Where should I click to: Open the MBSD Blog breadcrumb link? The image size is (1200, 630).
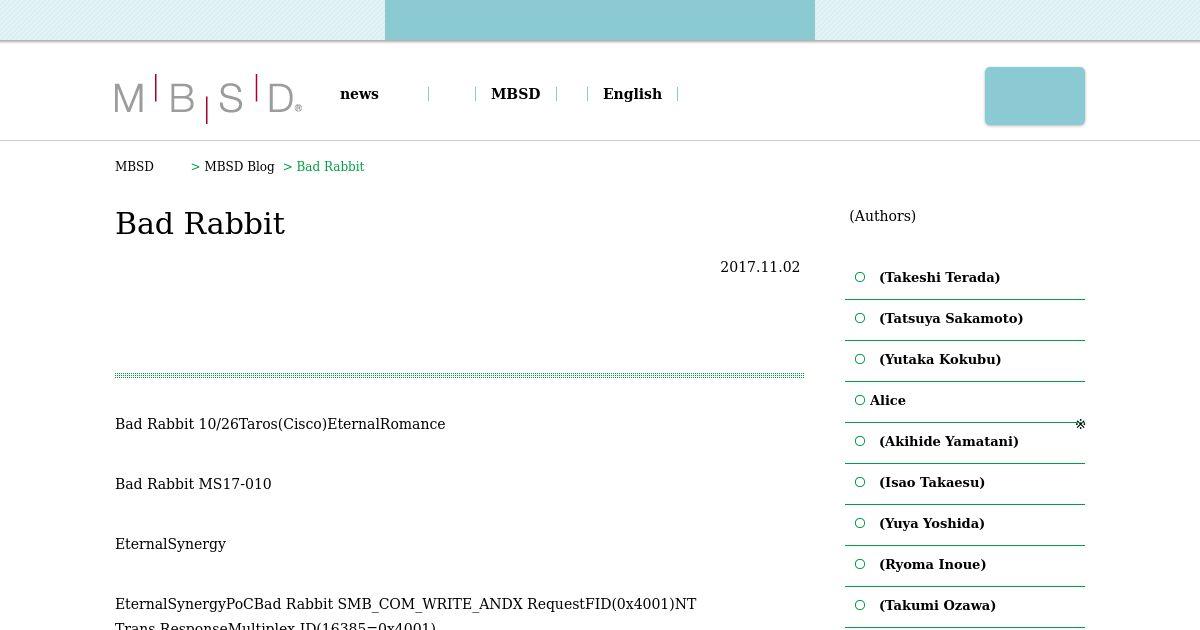click(239, 167)
